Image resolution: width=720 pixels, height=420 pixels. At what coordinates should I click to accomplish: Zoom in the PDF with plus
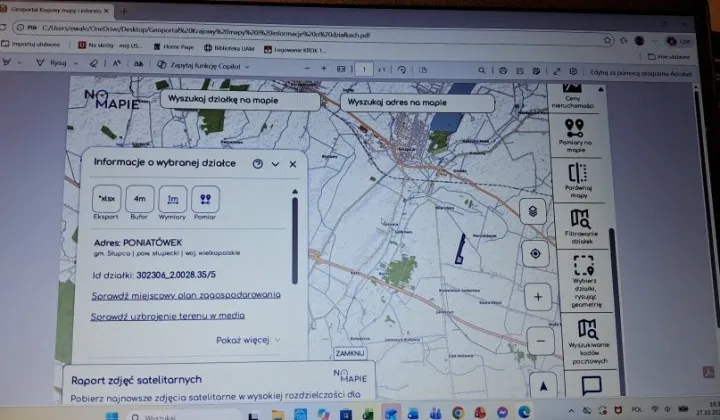[324, 68]
